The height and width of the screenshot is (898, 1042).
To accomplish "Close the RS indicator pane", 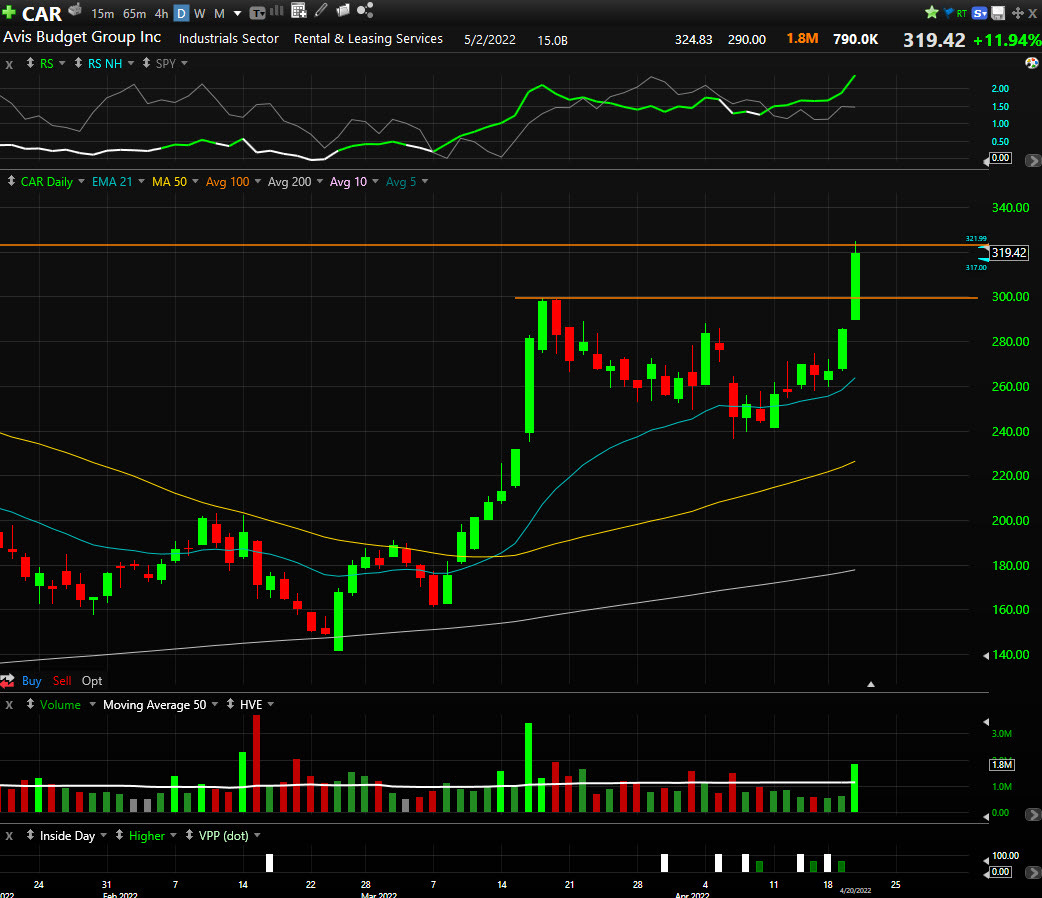I will pos(9,64).
